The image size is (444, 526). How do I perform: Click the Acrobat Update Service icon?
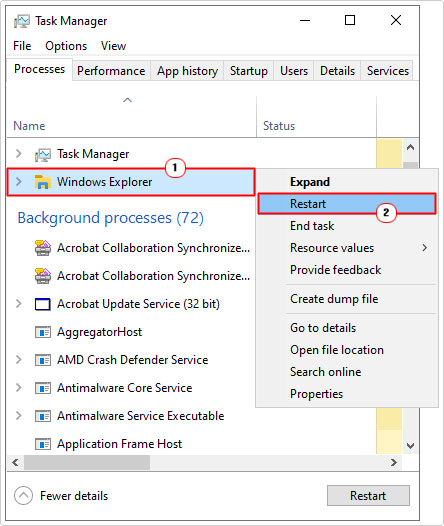pos(43,304)
